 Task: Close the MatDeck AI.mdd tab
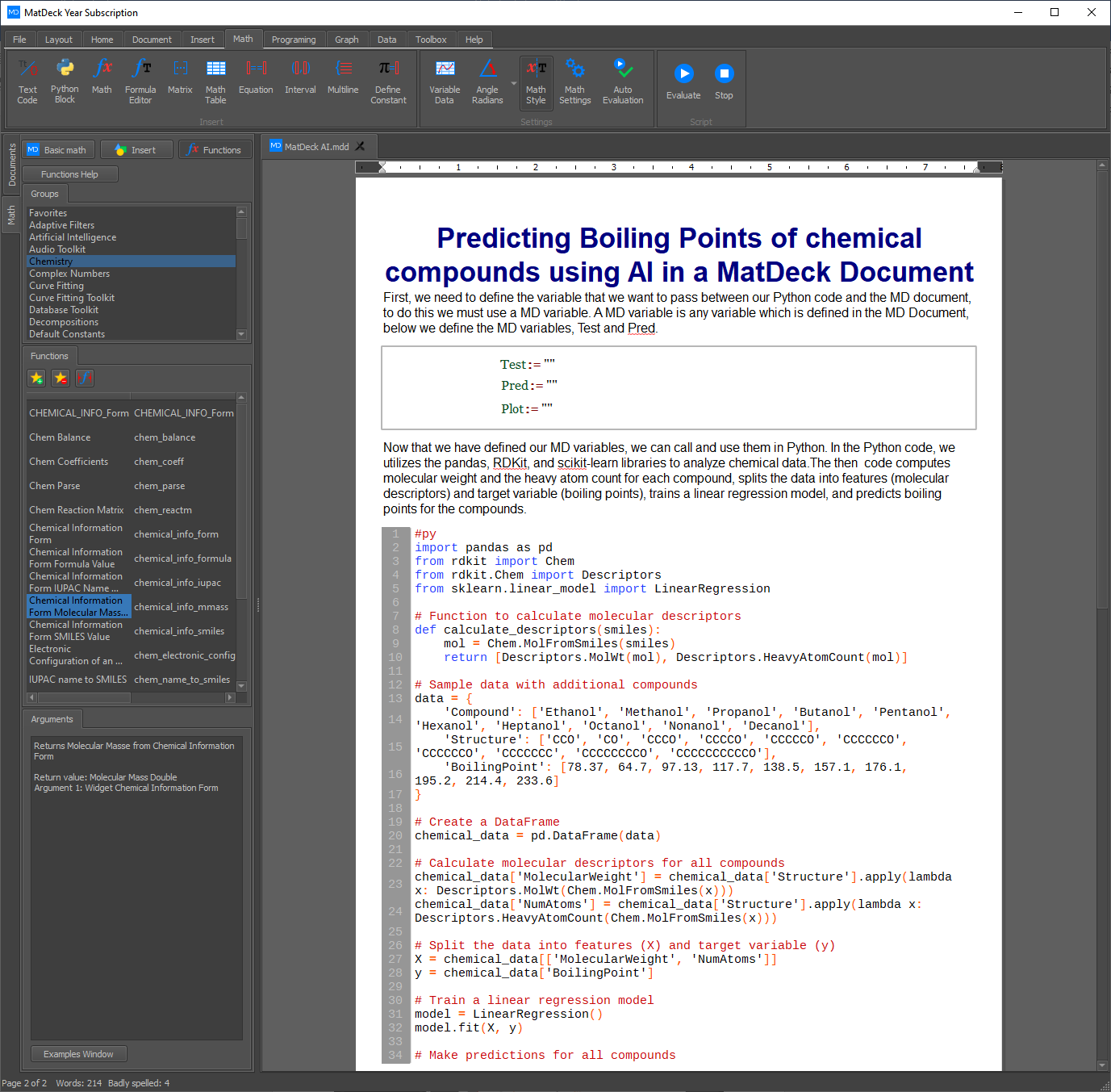click(x=361, y=146)
